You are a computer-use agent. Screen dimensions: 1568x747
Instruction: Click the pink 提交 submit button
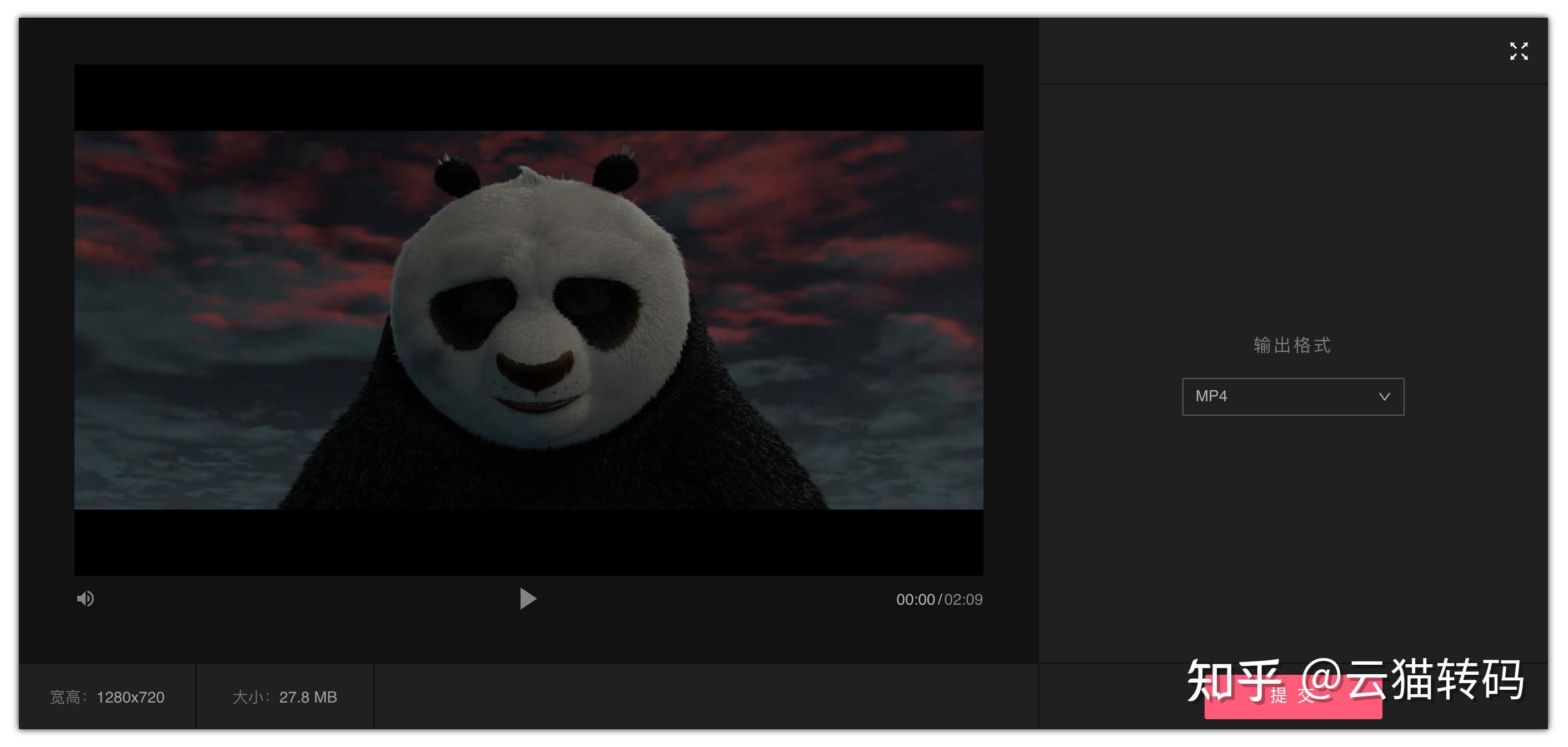click(x=1292, y=696)
